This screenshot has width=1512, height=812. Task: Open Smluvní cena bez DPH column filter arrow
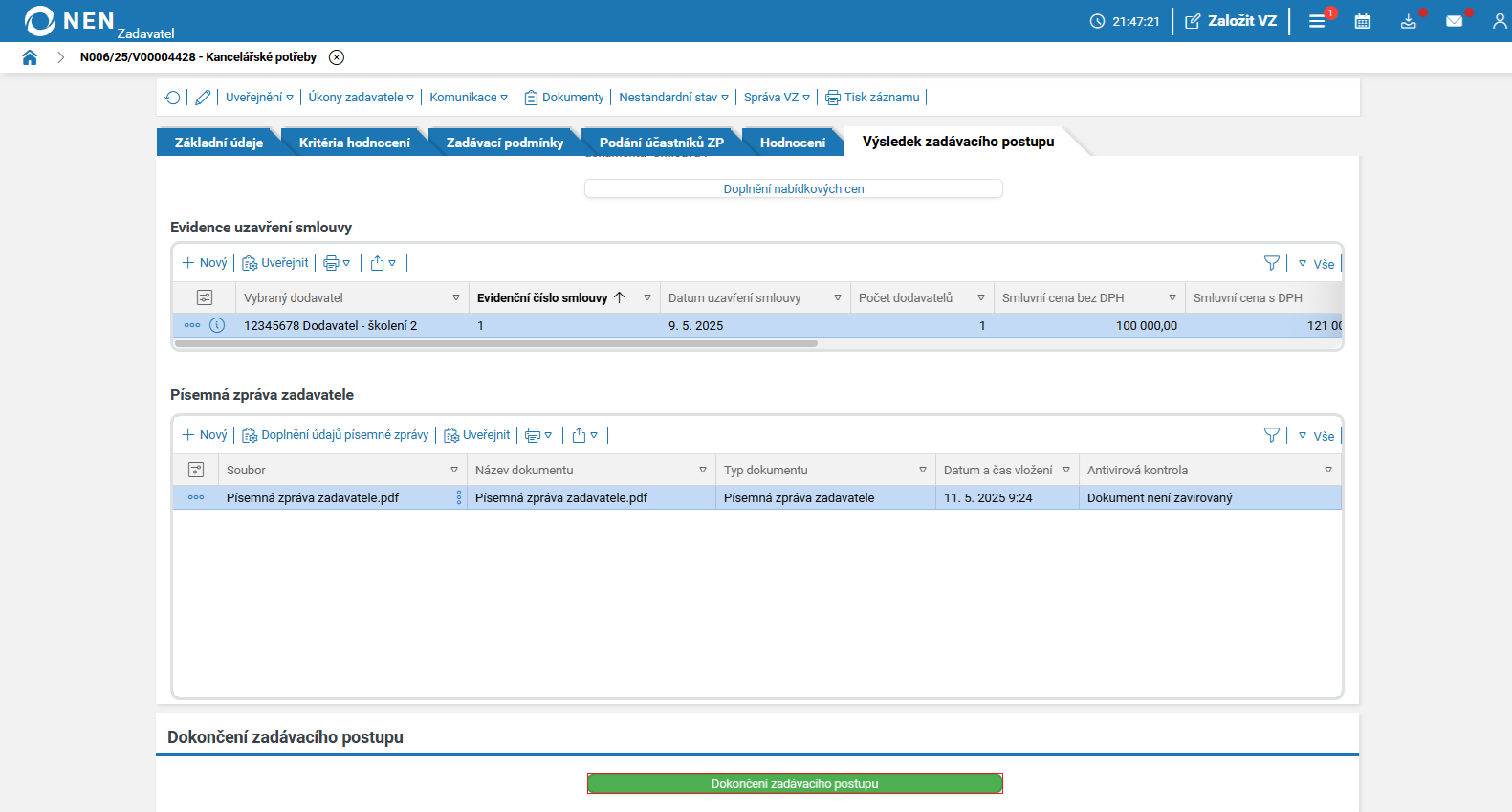tap(1172, 298)
